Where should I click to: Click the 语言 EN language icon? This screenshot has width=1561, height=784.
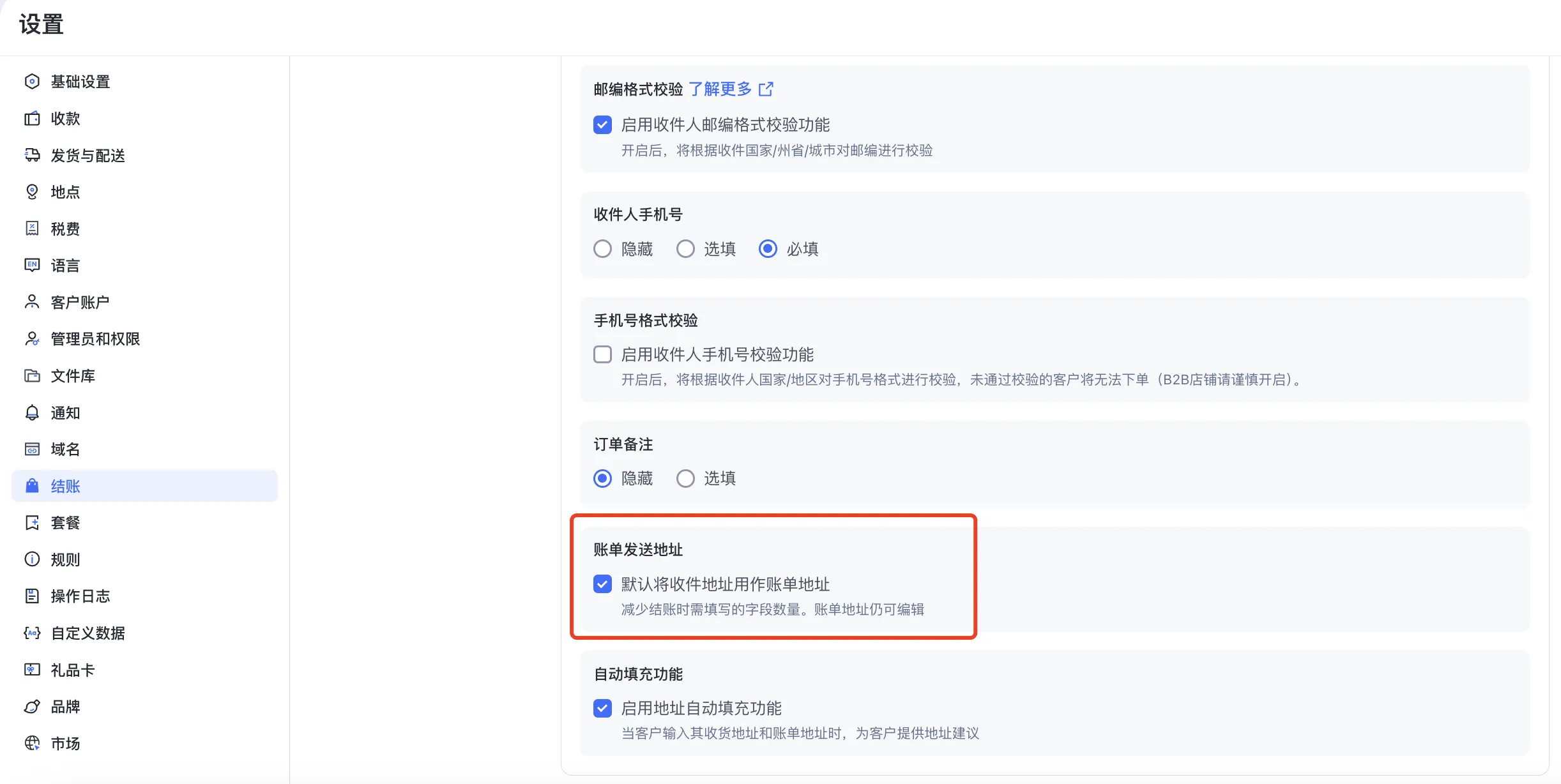tap(32, 265)
